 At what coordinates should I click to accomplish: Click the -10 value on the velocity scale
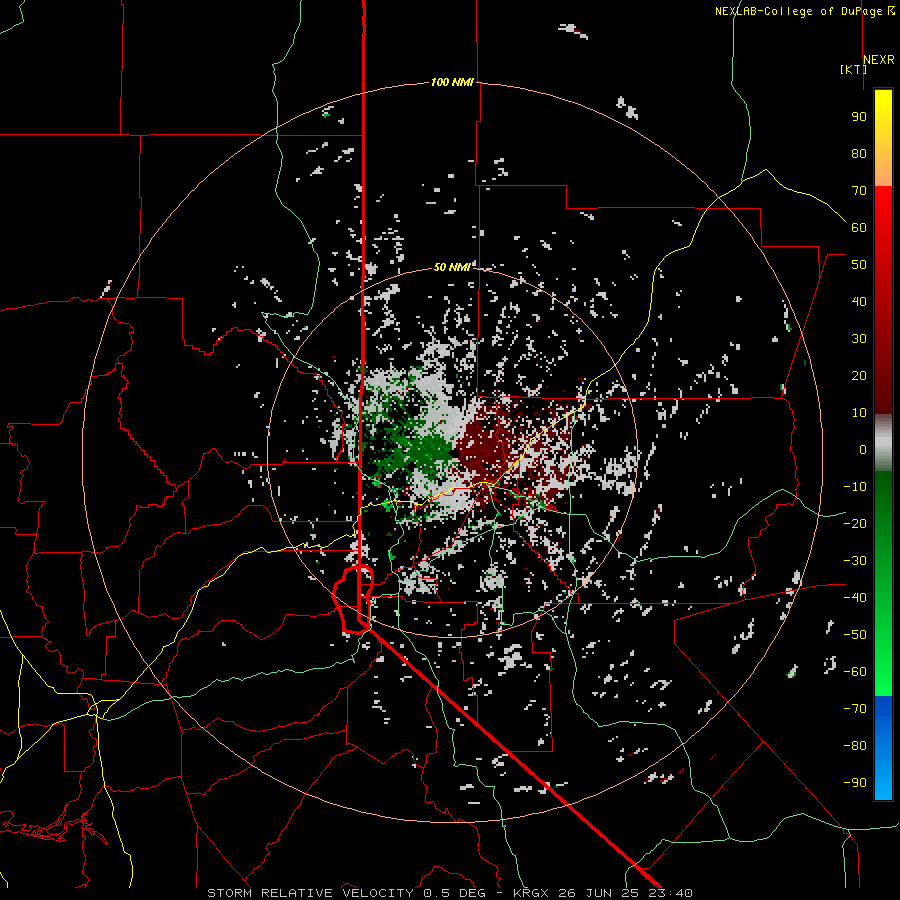point(855,487)
